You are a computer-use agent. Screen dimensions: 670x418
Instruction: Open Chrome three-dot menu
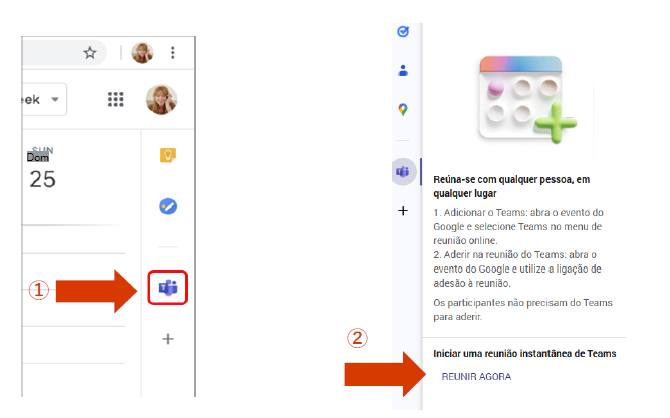click(173, 53)
